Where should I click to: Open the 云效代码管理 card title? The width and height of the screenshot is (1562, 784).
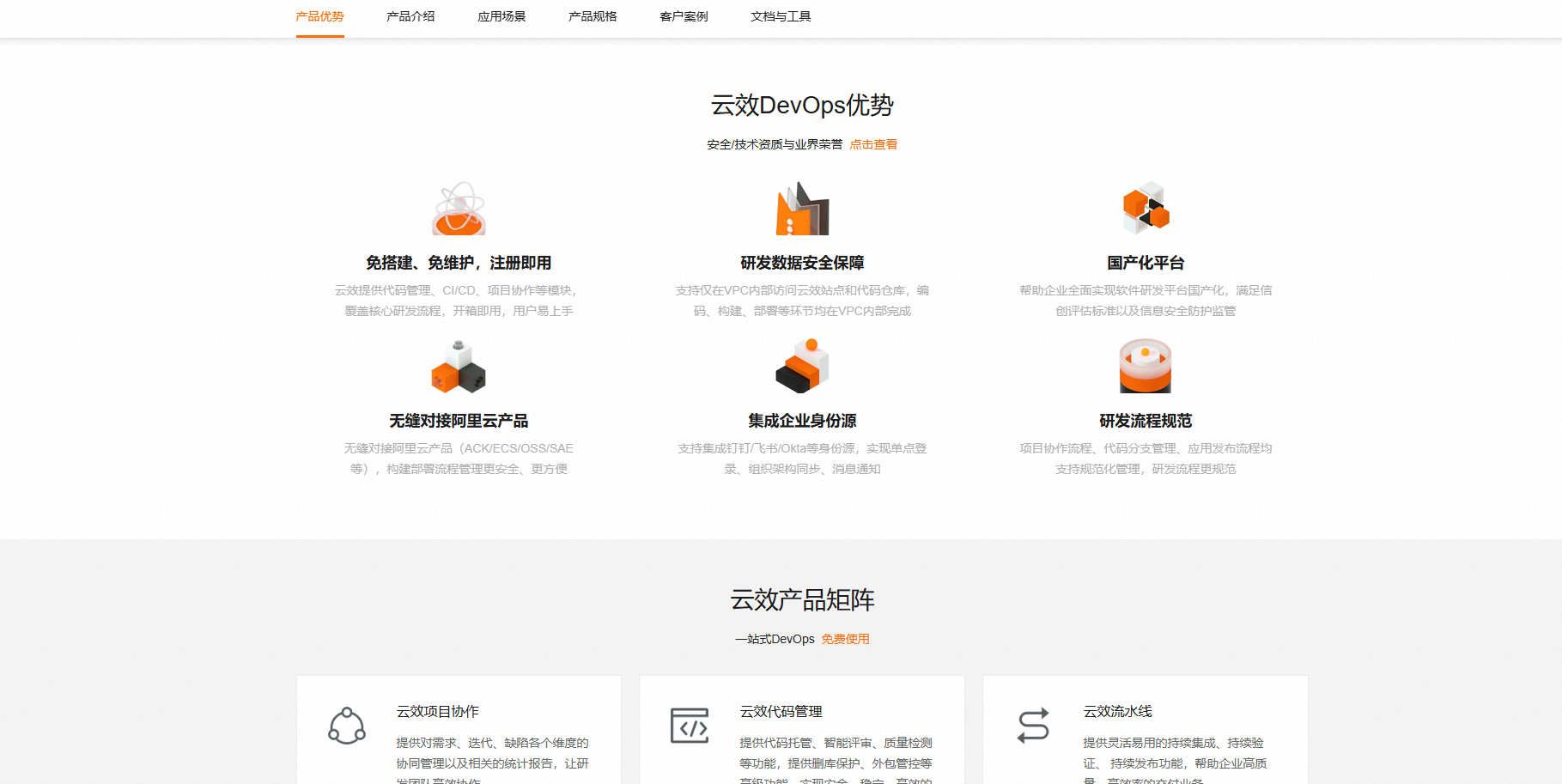point(781,712)
